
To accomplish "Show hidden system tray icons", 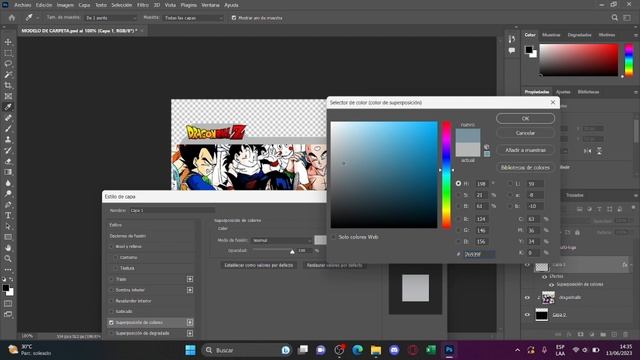I will [517, 350].
